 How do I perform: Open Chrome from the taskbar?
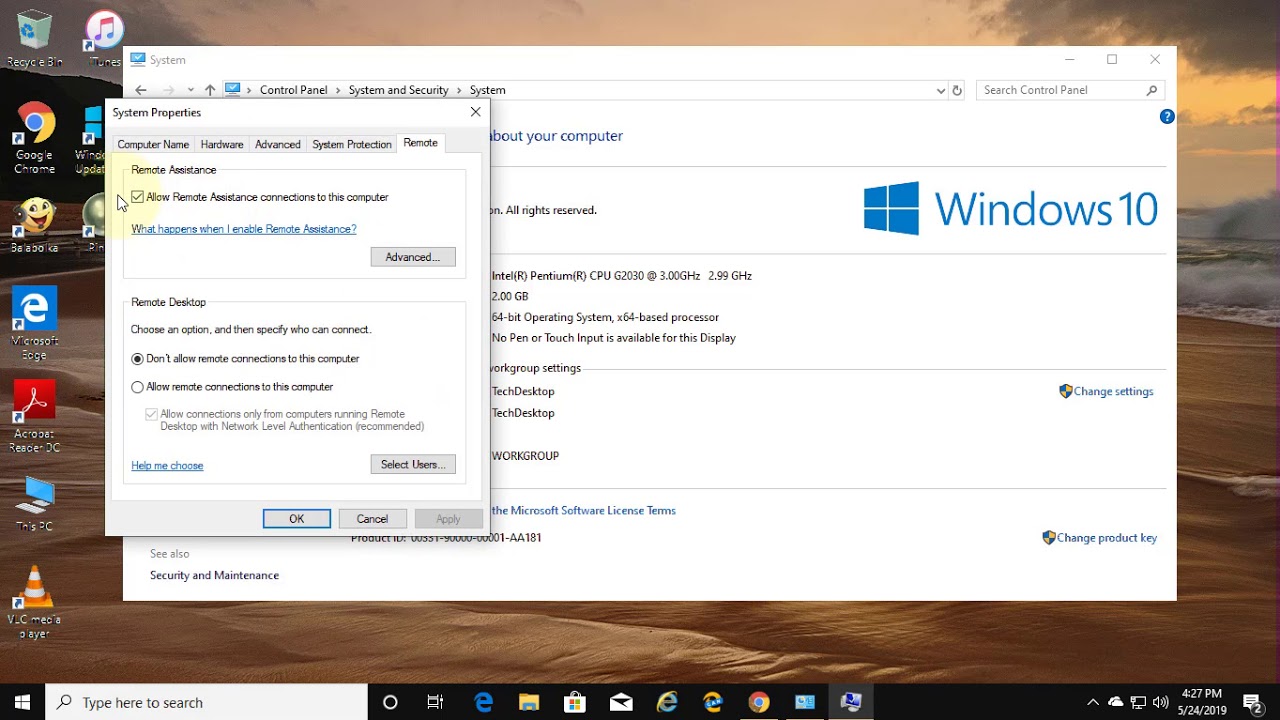click(759, 702)
